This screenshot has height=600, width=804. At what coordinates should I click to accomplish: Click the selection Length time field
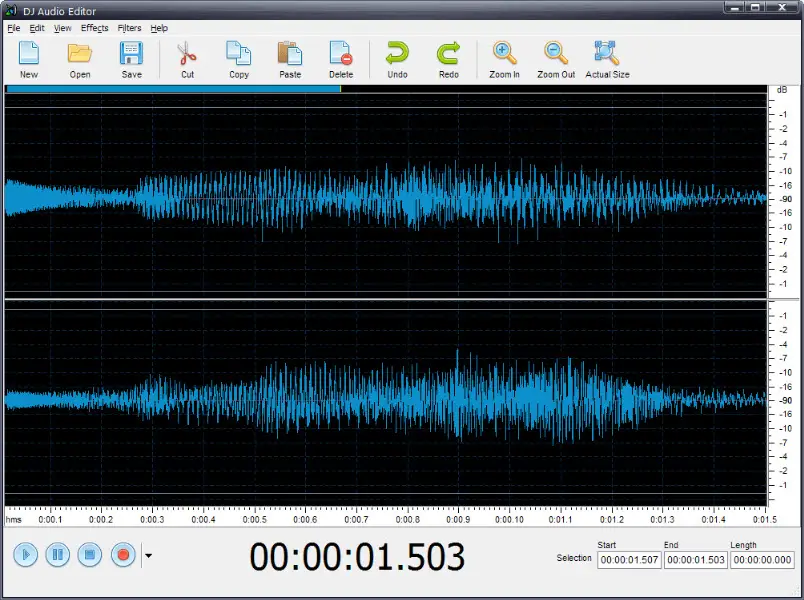pos(762,559)
